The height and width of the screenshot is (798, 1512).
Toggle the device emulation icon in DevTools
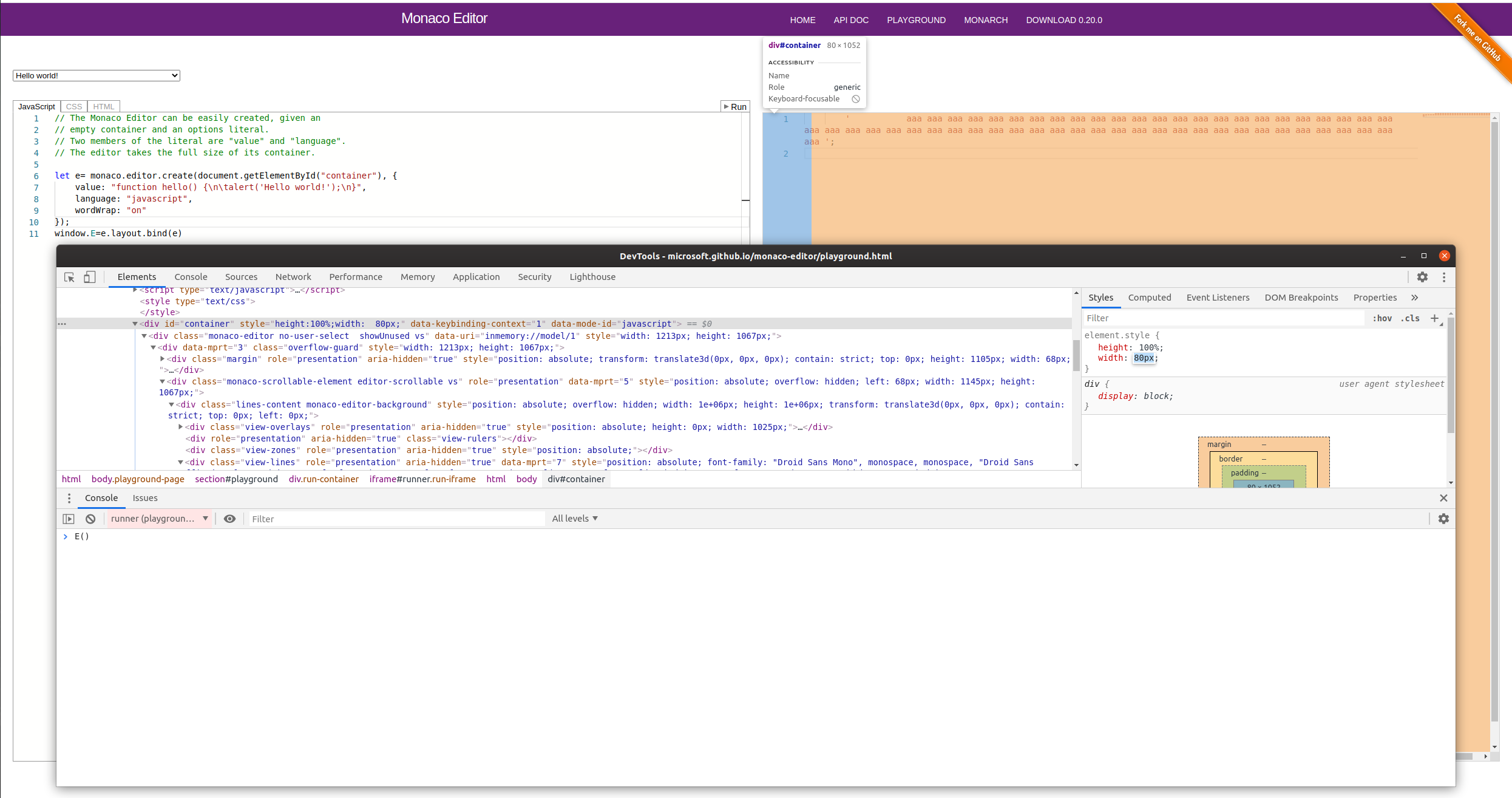coord(89,277)
